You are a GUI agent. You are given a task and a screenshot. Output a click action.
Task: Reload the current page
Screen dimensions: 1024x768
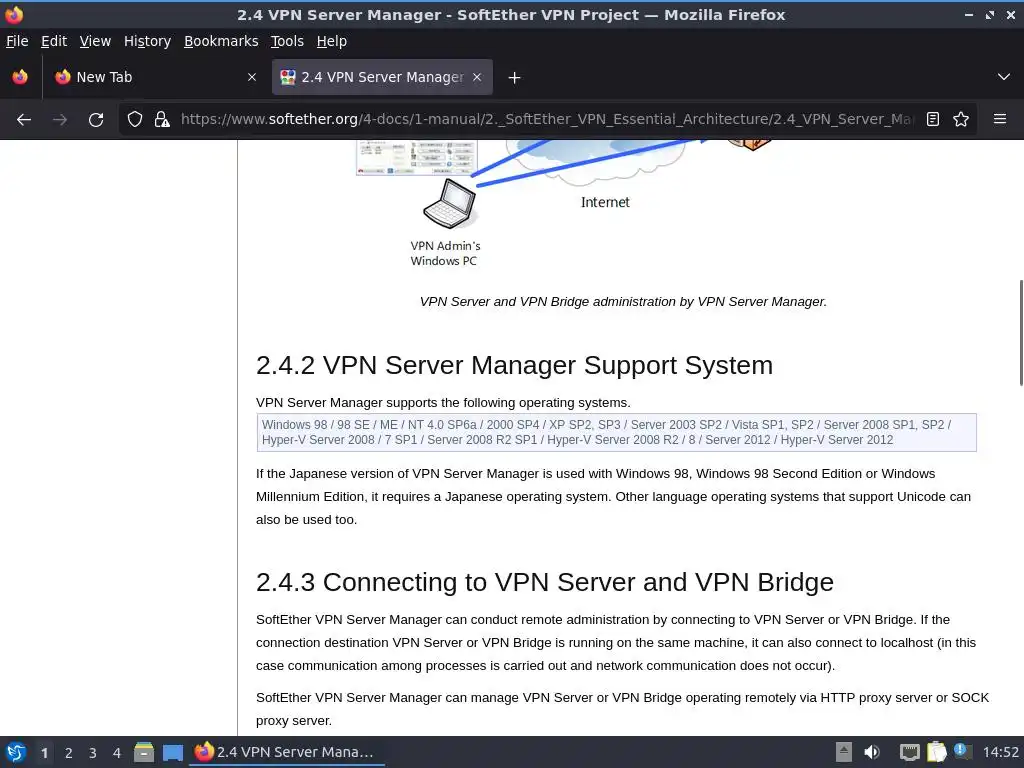coord(96,120)
